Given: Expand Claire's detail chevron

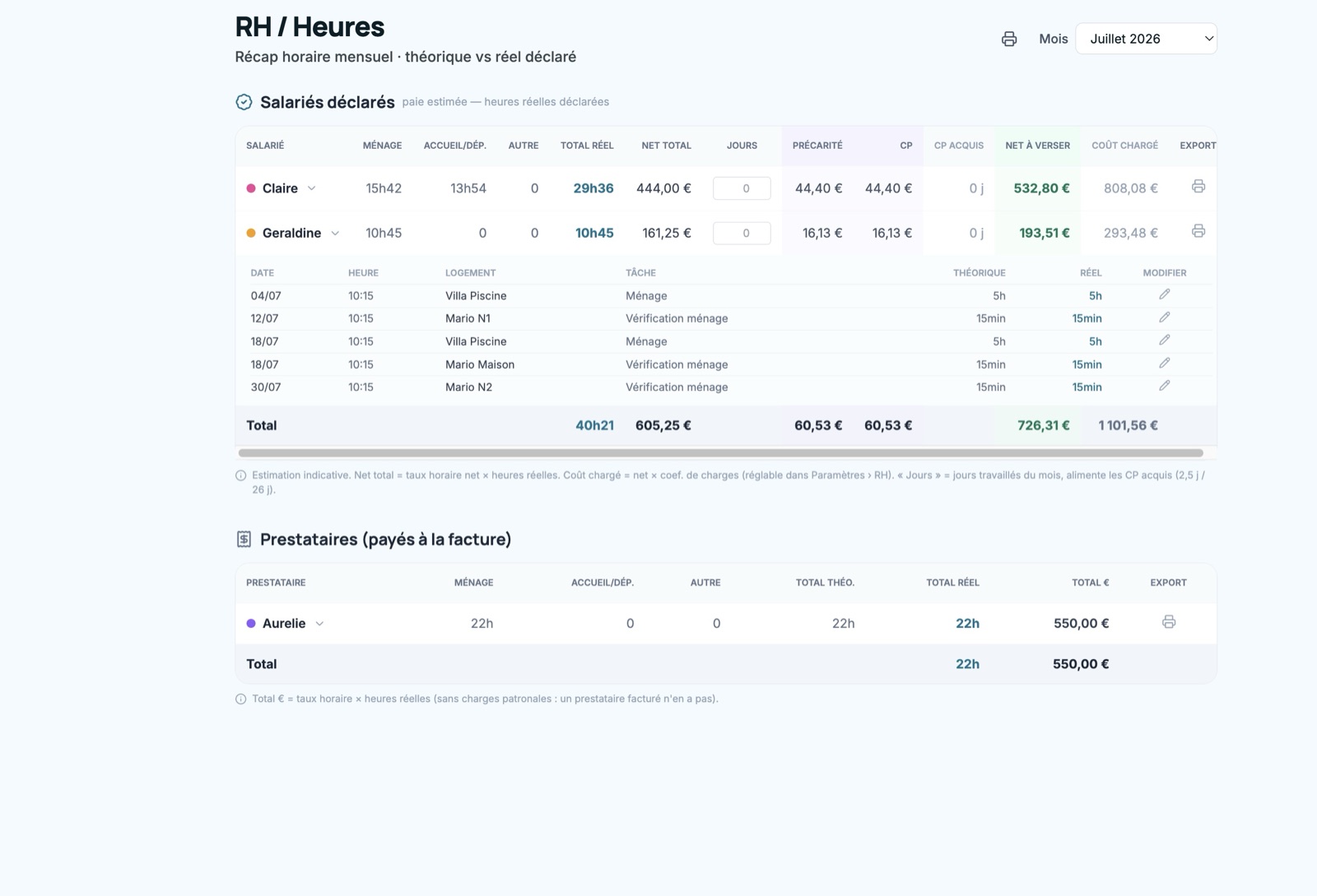Looking at the screenshot, I should click(x=312, y=188).
